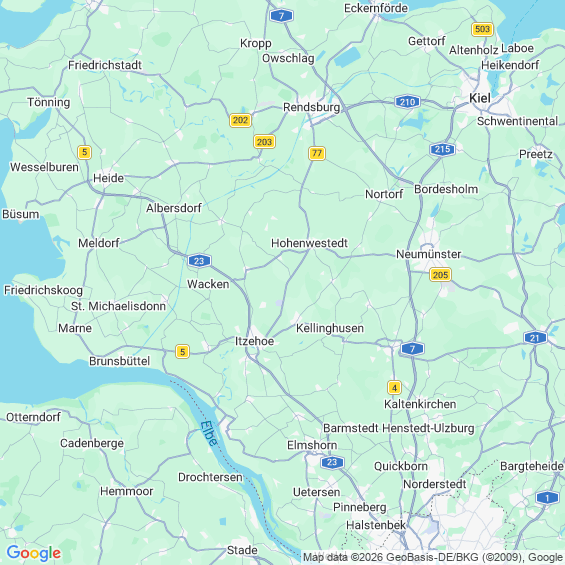Select the blue 215 highway shield

[x=442, y=149]
